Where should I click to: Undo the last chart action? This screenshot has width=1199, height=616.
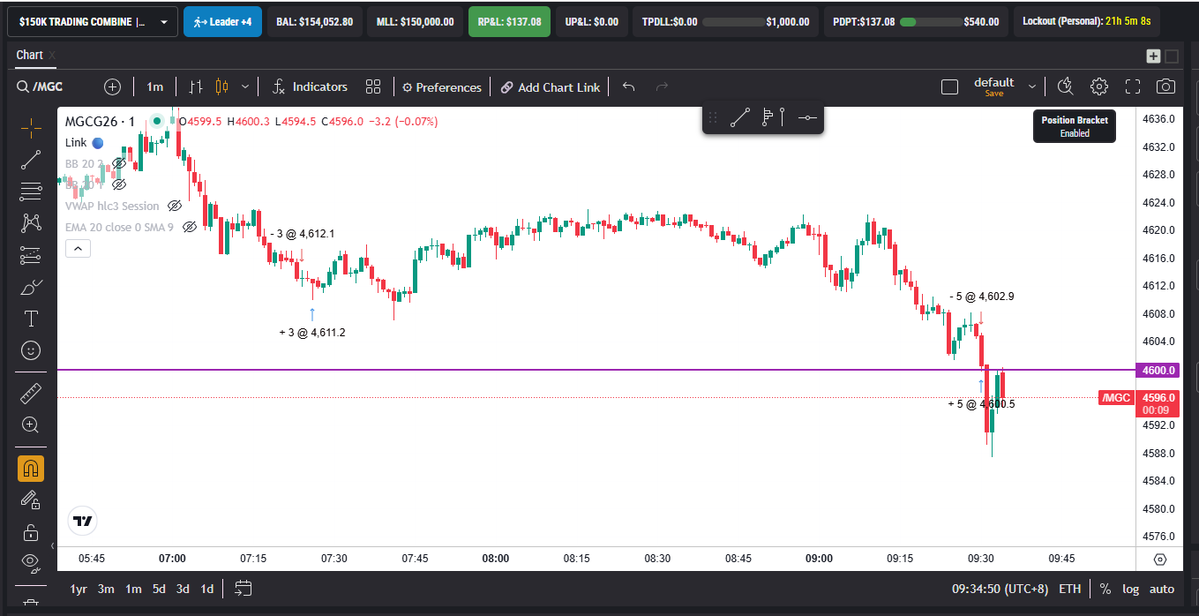629,87
